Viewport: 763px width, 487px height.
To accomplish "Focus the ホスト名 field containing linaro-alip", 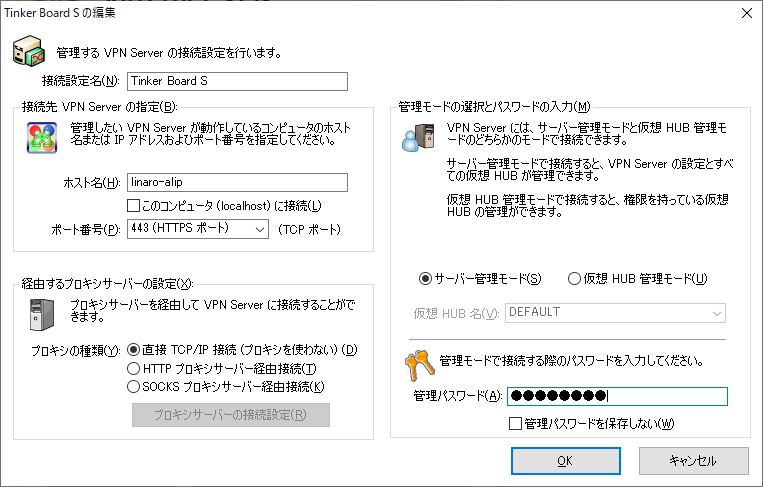I will click(x=237, y=182).
